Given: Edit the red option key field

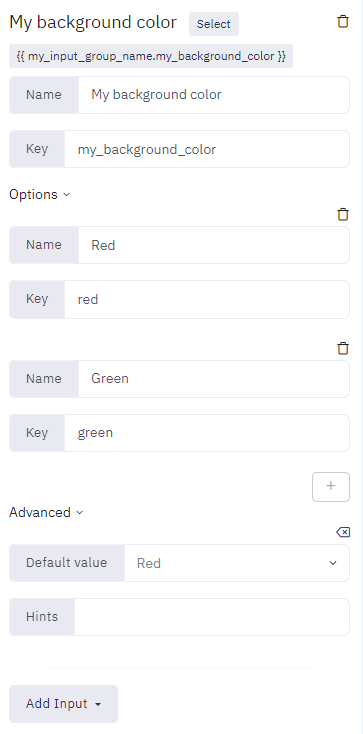Looking at the screenshot, I should (x=207, y=299).
